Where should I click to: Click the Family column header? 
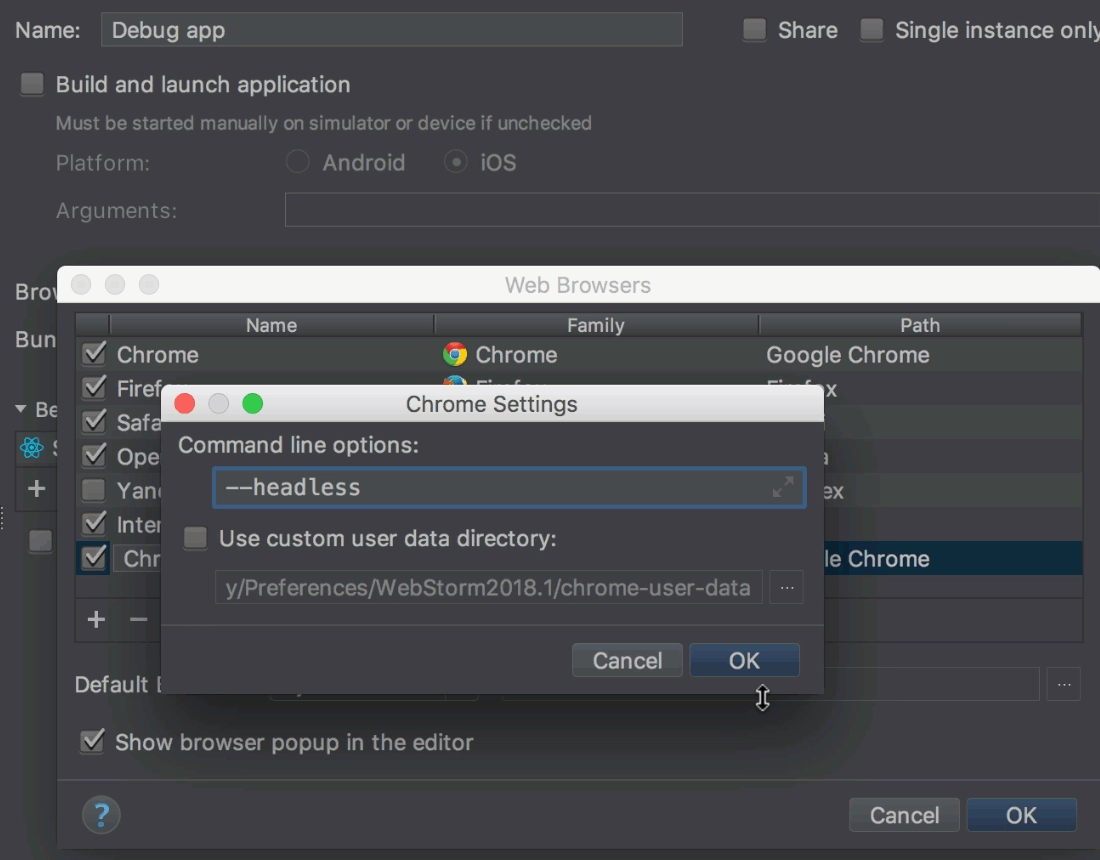click(x=596, y=325)
